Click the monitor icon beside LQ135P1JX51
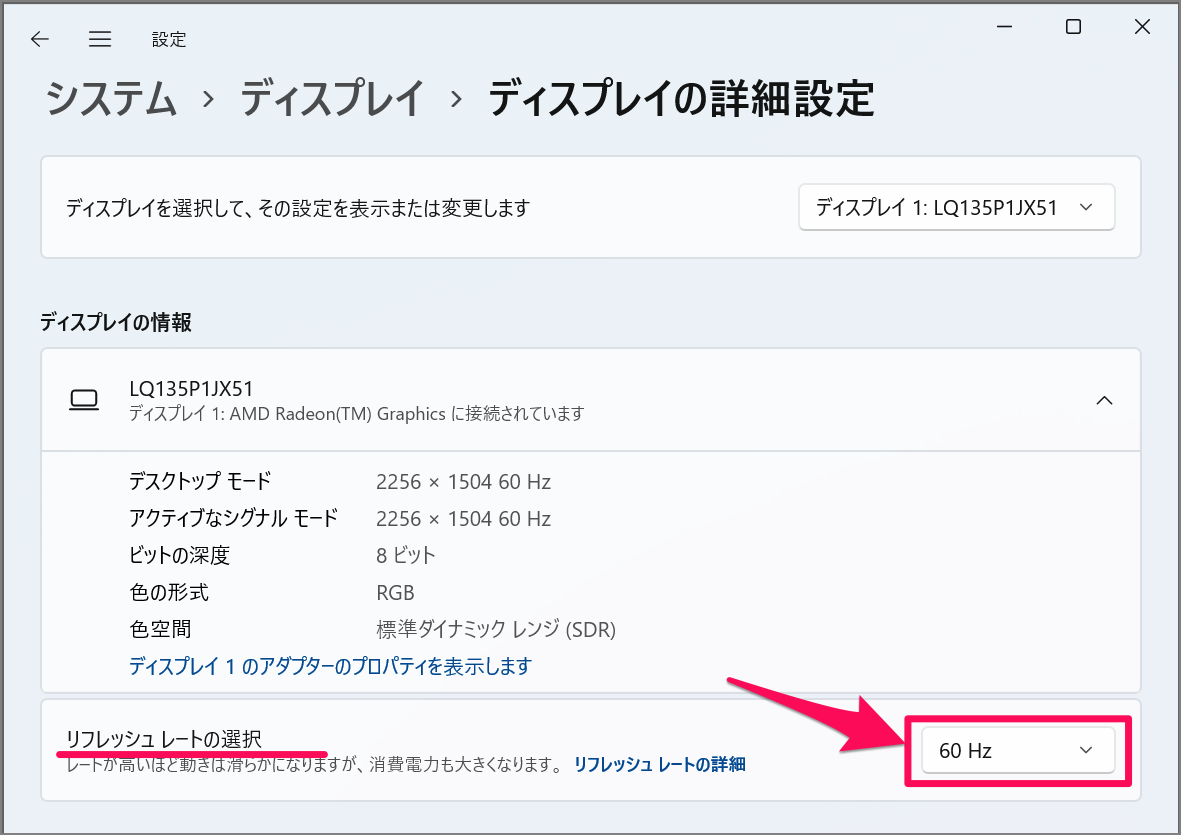1181x835 pixels. tap(85, 399)
